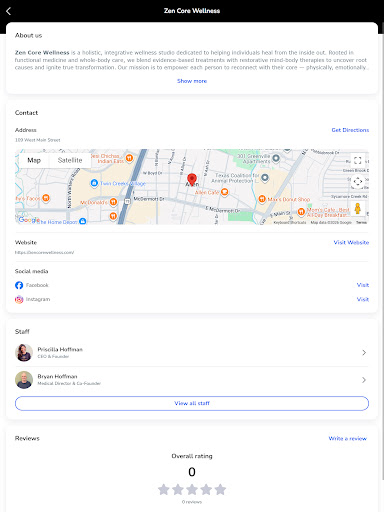The height and width of the screenshot is (512, 384).
Task: Select the fifth rating star
Action: point(220,489)
